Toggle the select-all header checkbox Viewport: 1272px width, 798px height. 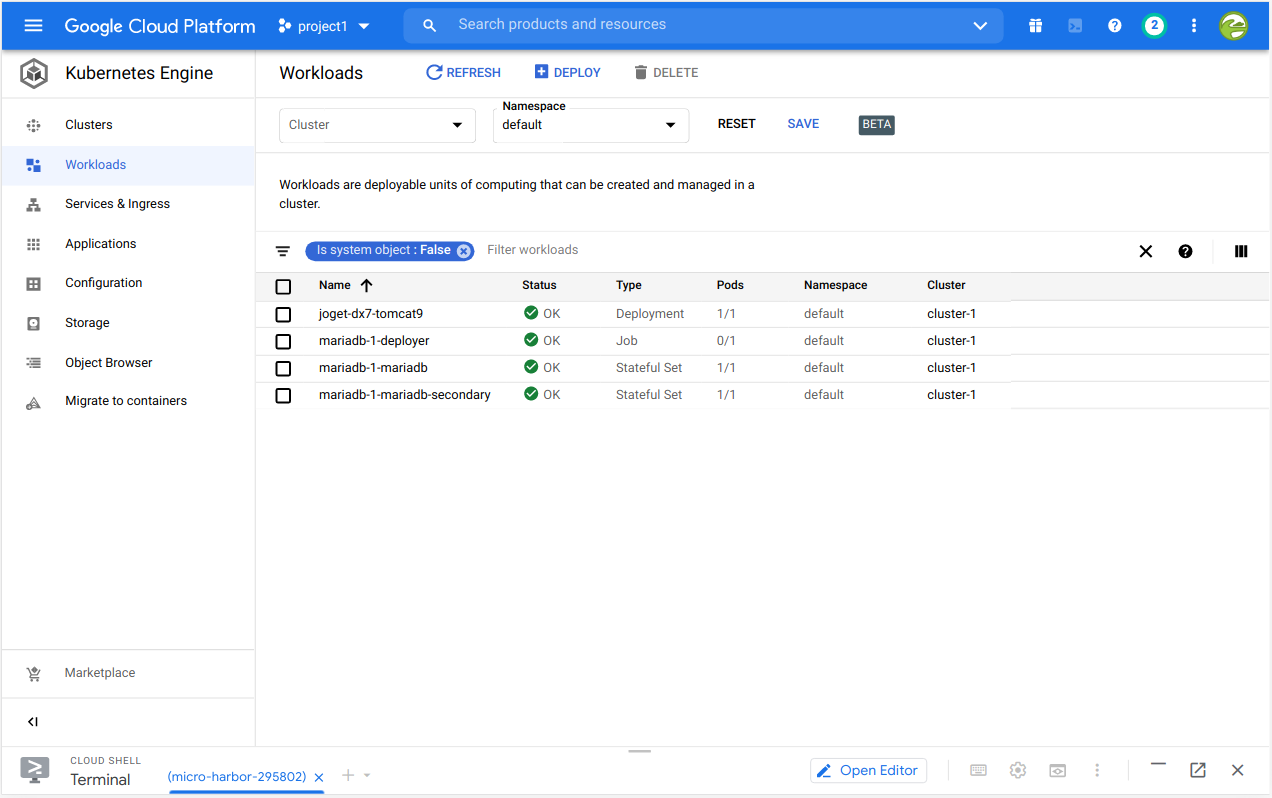(x=283, y=286)
